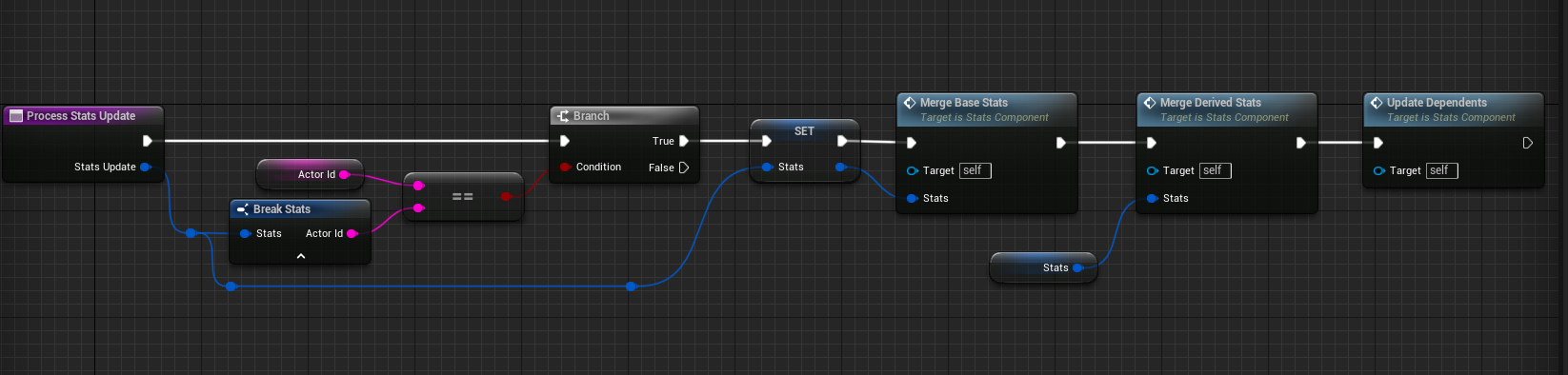Click the red boolean output pin of equals node
The image size is (1568, 375).
click(x=506, y=197)
